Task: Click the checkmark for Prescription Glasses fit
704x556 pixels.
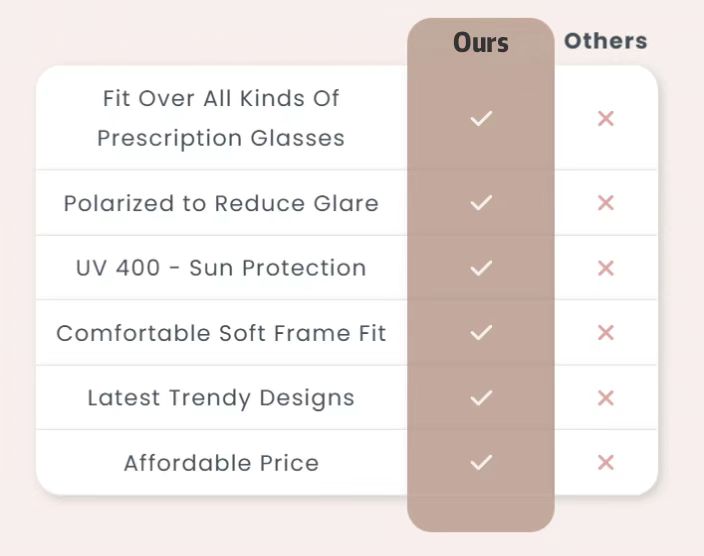Action: pyautogui.click(x=481, y=119)
